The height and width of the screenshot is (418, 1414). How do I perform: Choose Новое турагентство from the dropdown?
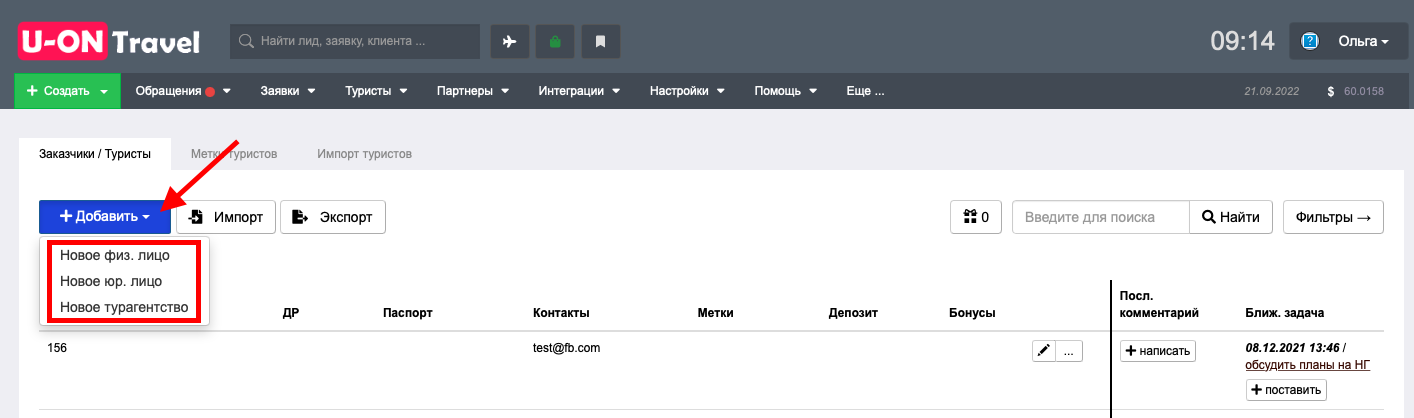pos(124,307)
